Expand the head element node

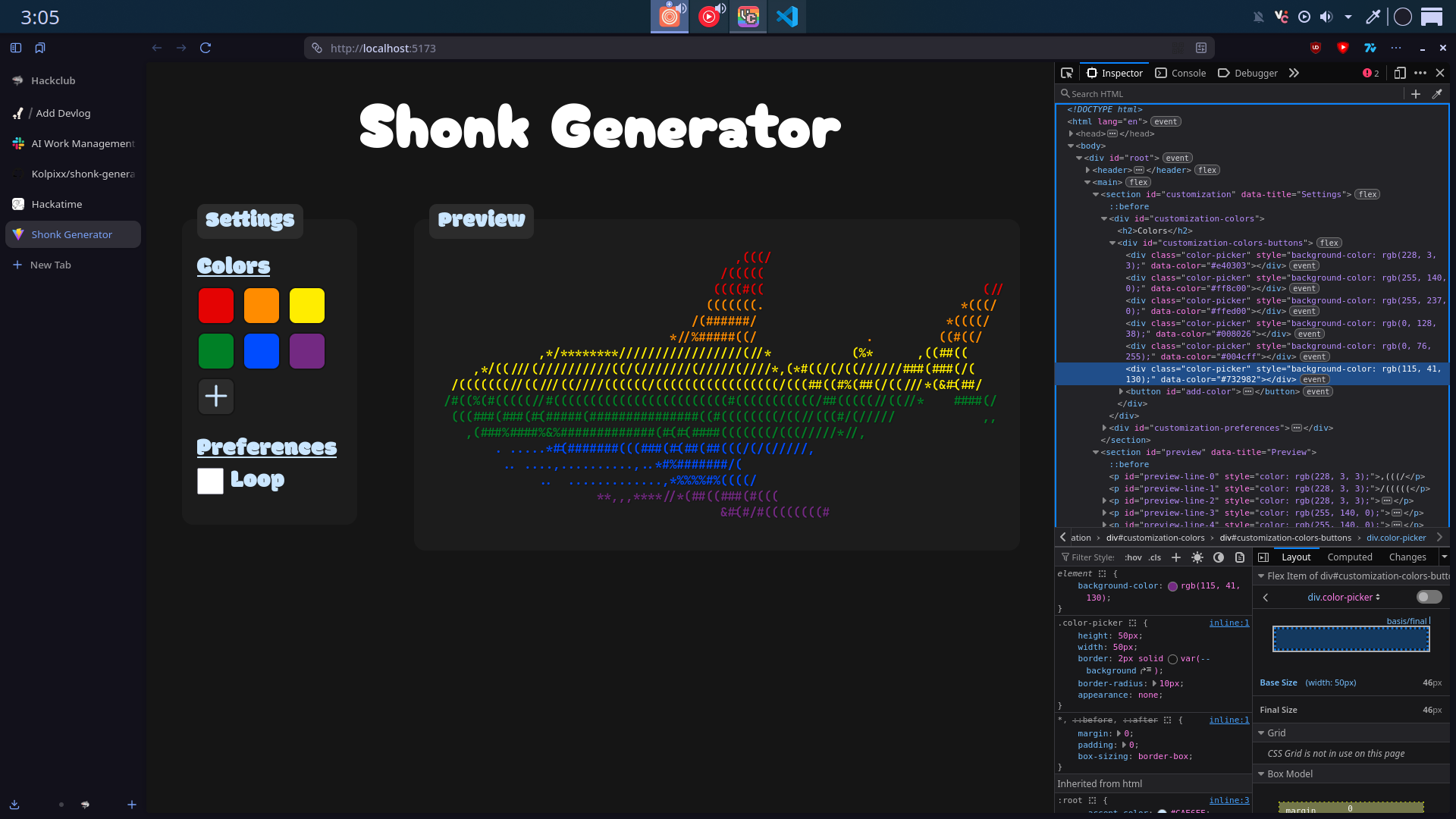coord(1071,133)
